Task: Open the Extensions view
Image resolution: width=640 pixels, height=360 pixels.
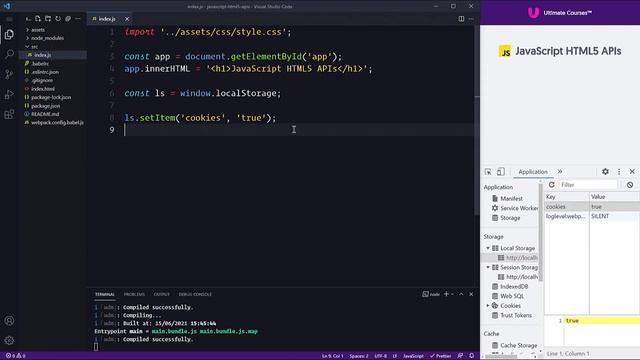Action: [x=9, y=114]
